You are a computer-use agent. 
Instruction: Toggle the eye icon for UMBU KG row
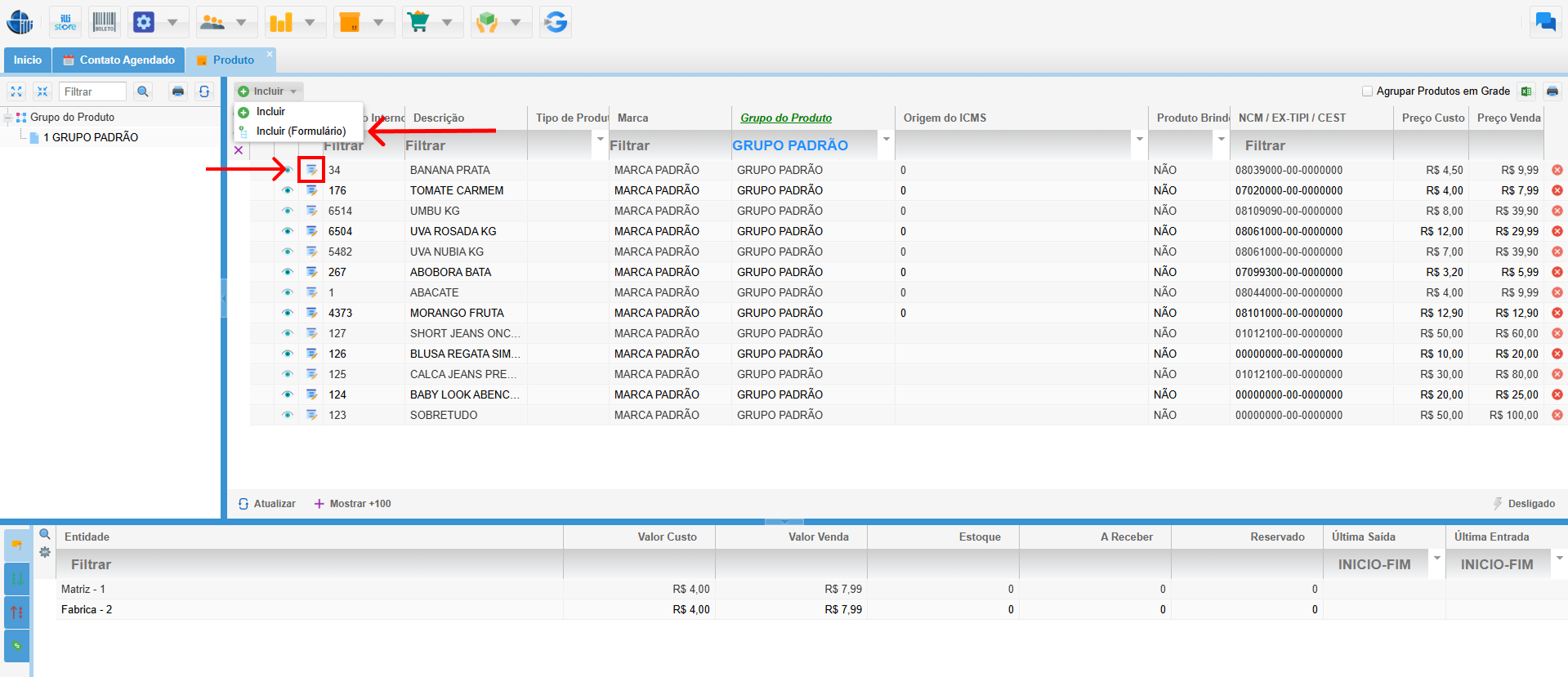[287, 211]
